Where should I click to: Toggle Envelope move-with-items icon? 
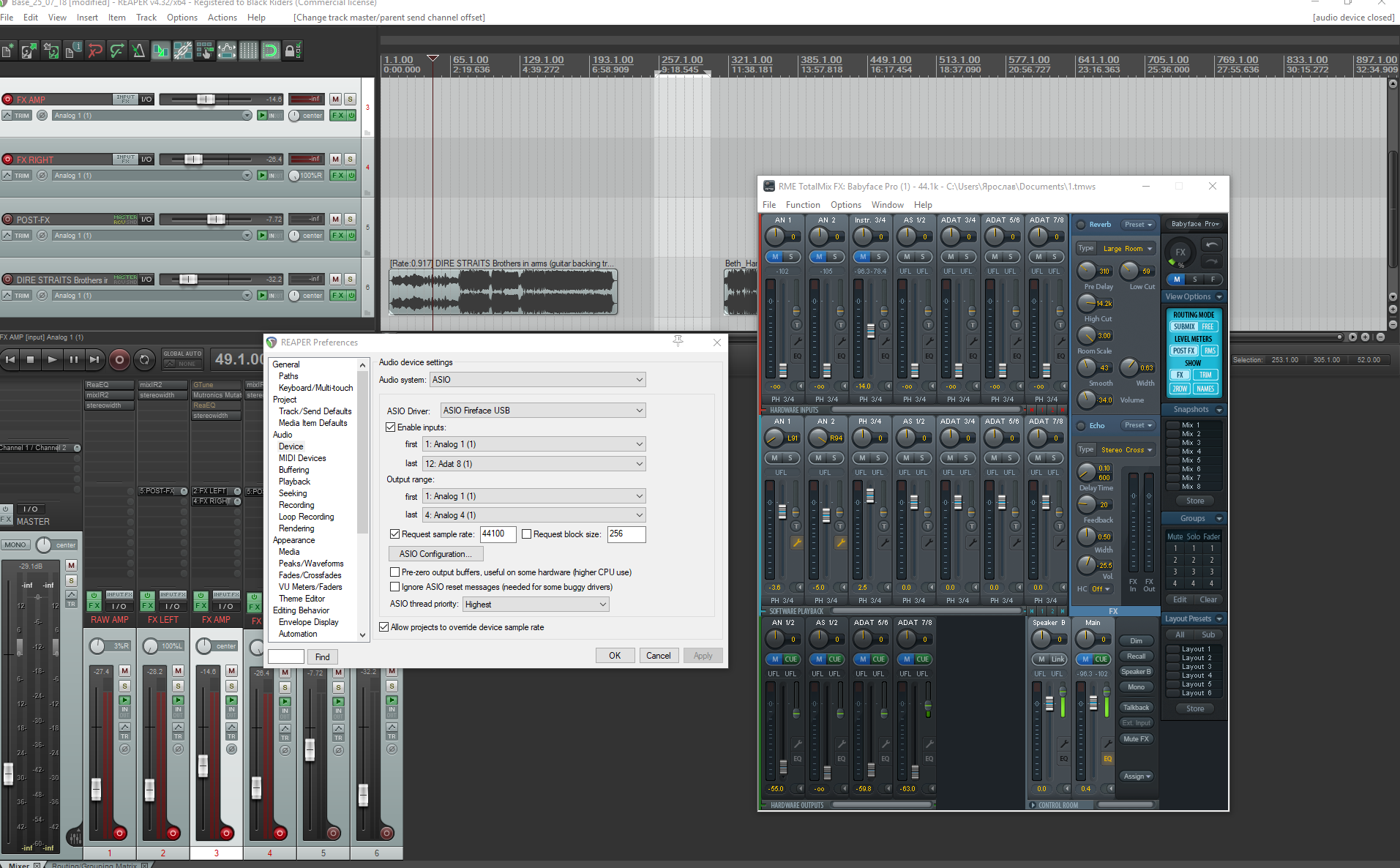click(x=227, y=50)
